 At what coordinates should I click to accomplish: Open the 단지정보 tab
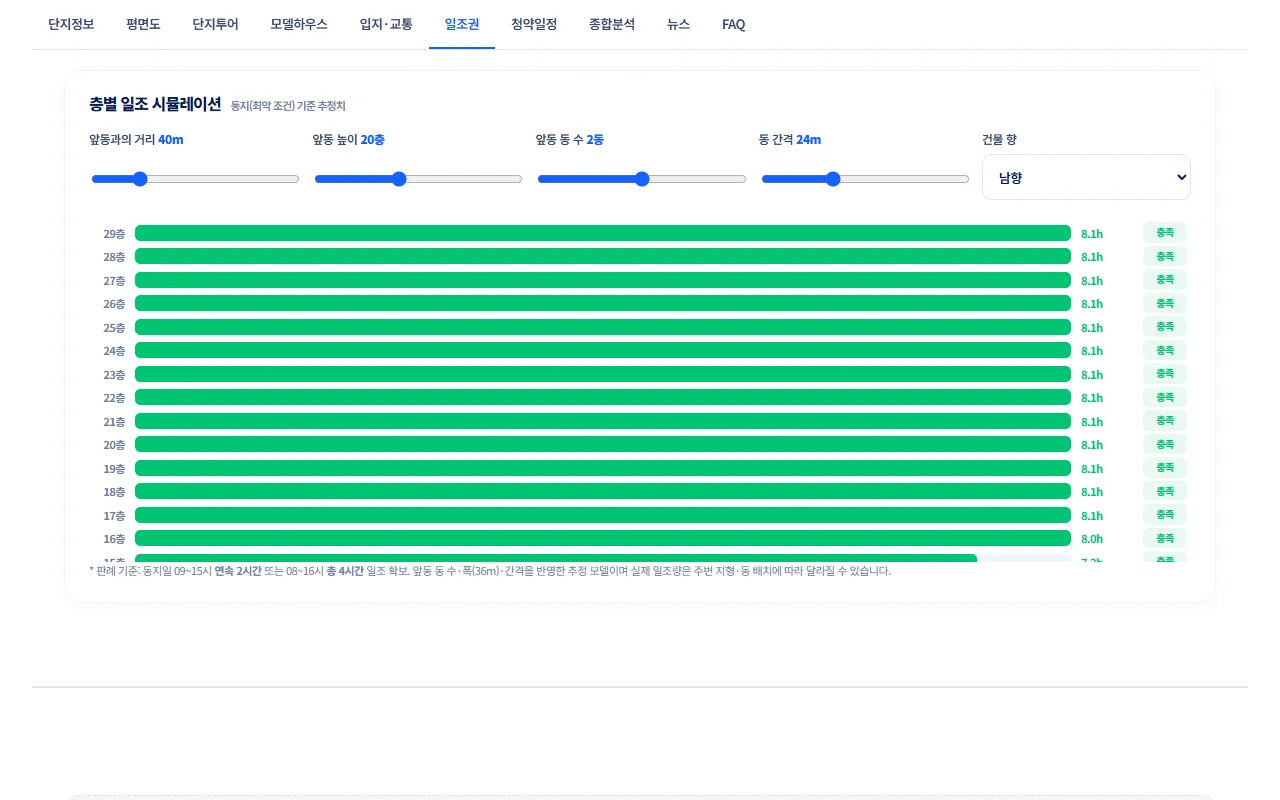[71, 25]
